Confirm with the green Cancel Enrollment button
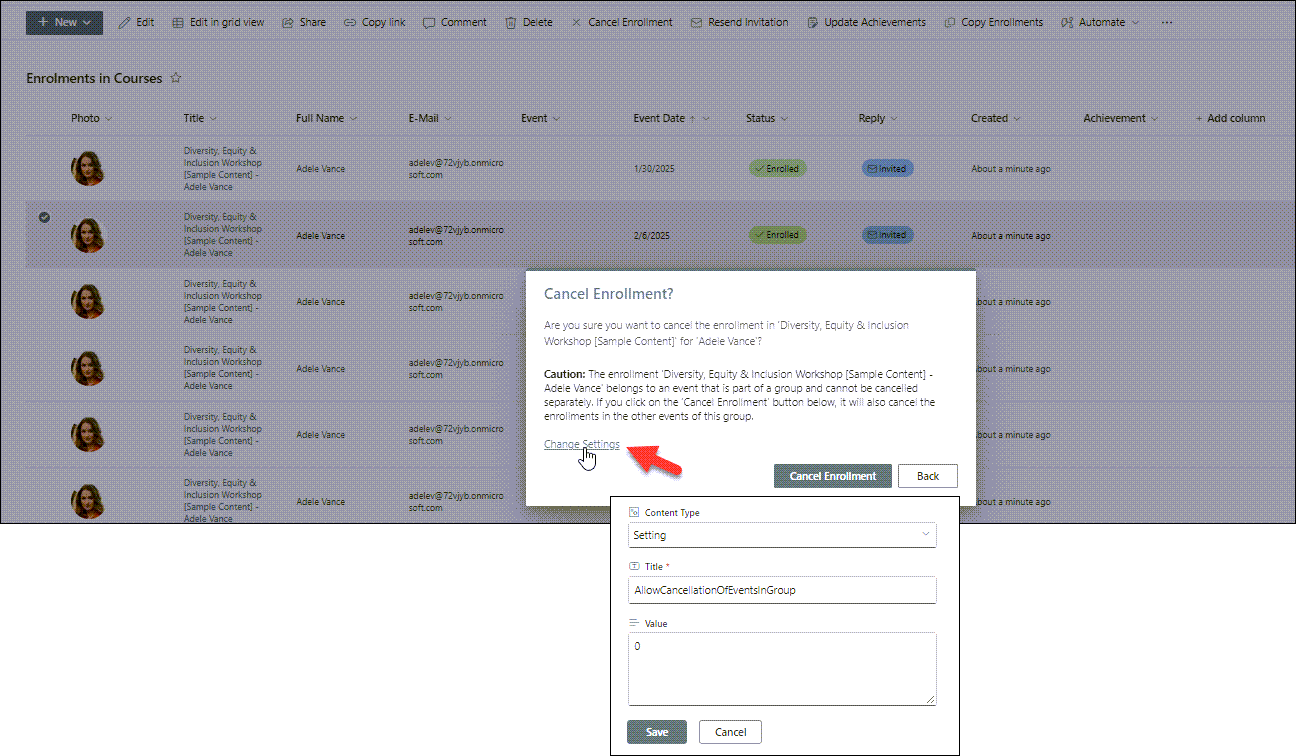 [832, 476]
